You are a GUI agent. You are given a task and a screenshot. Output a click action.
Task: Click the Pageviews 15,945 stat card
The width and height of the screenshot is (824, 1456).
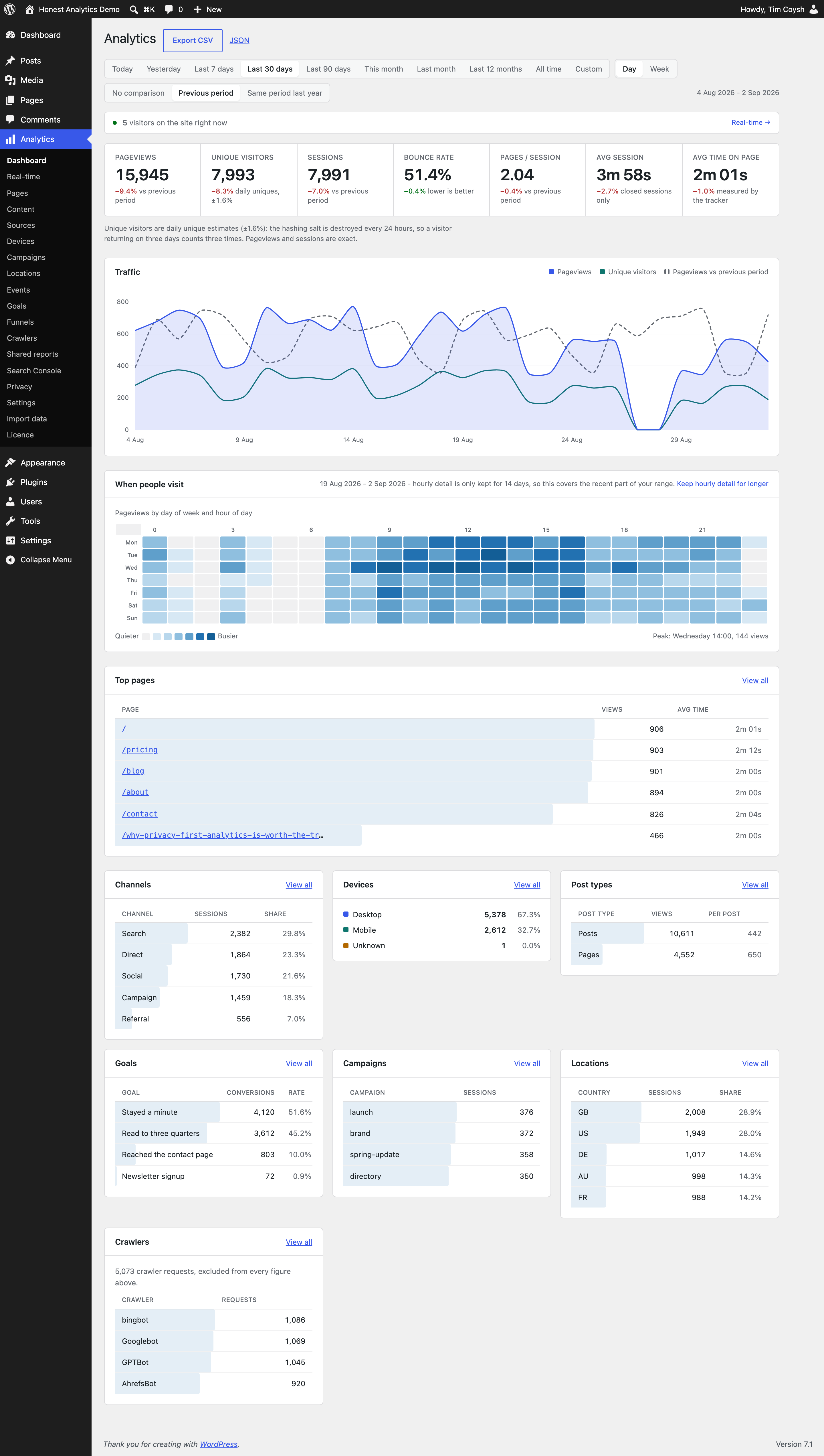tap(153, 179)
